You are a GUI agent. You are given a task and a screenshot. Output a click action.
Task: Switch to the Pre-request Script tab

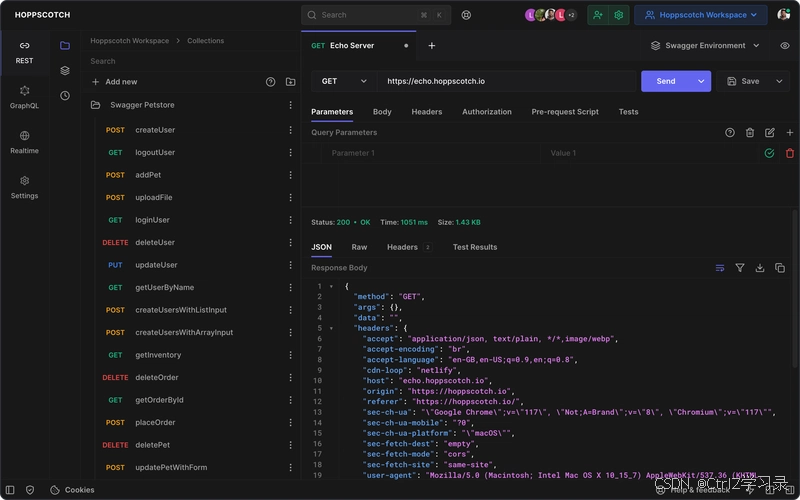coord(565,112)
